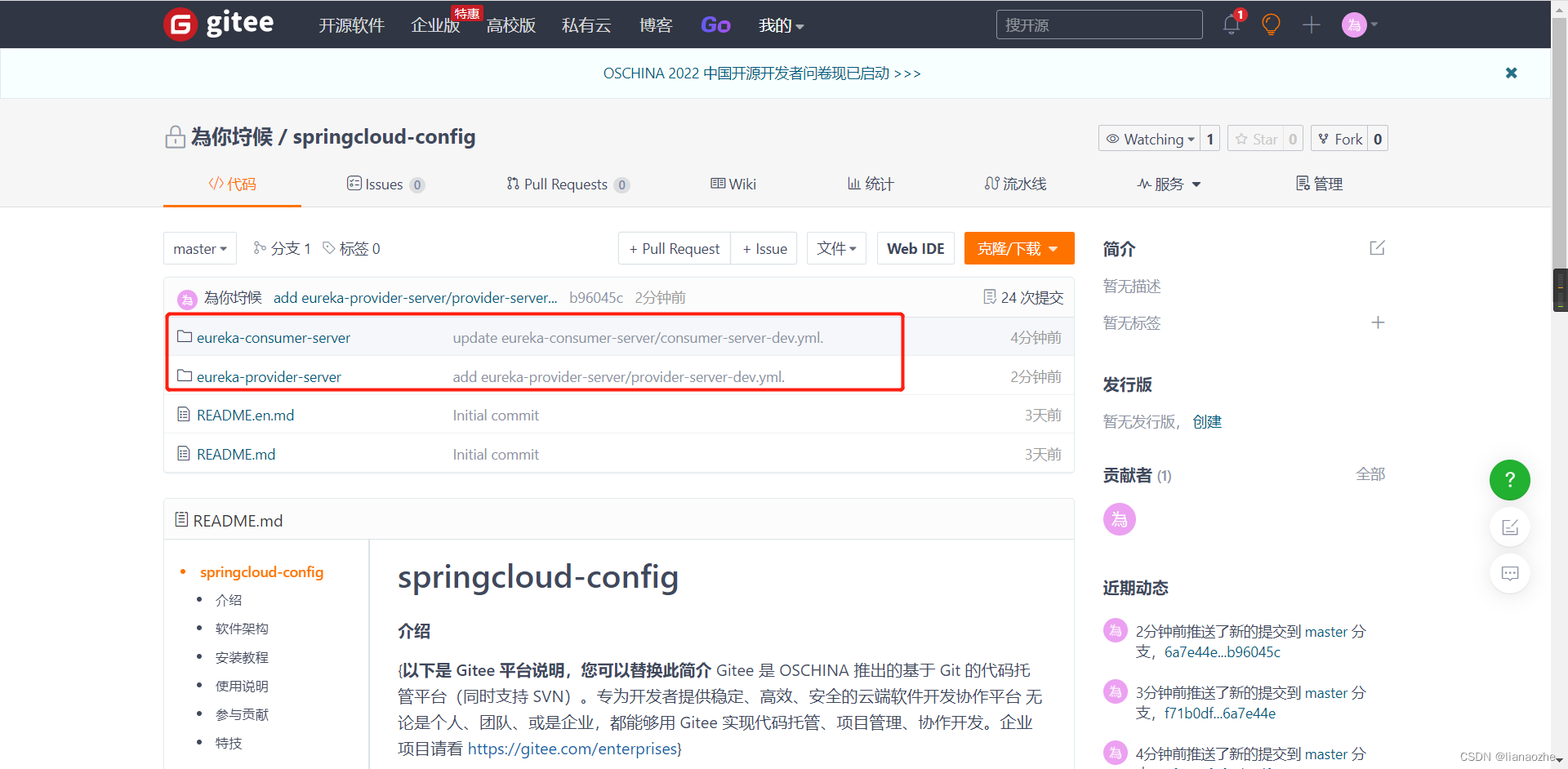Click the contributor avatar under 贡献者
Screen dimensions: 1568x769
pyautogui.click(x=1120, y=519)
